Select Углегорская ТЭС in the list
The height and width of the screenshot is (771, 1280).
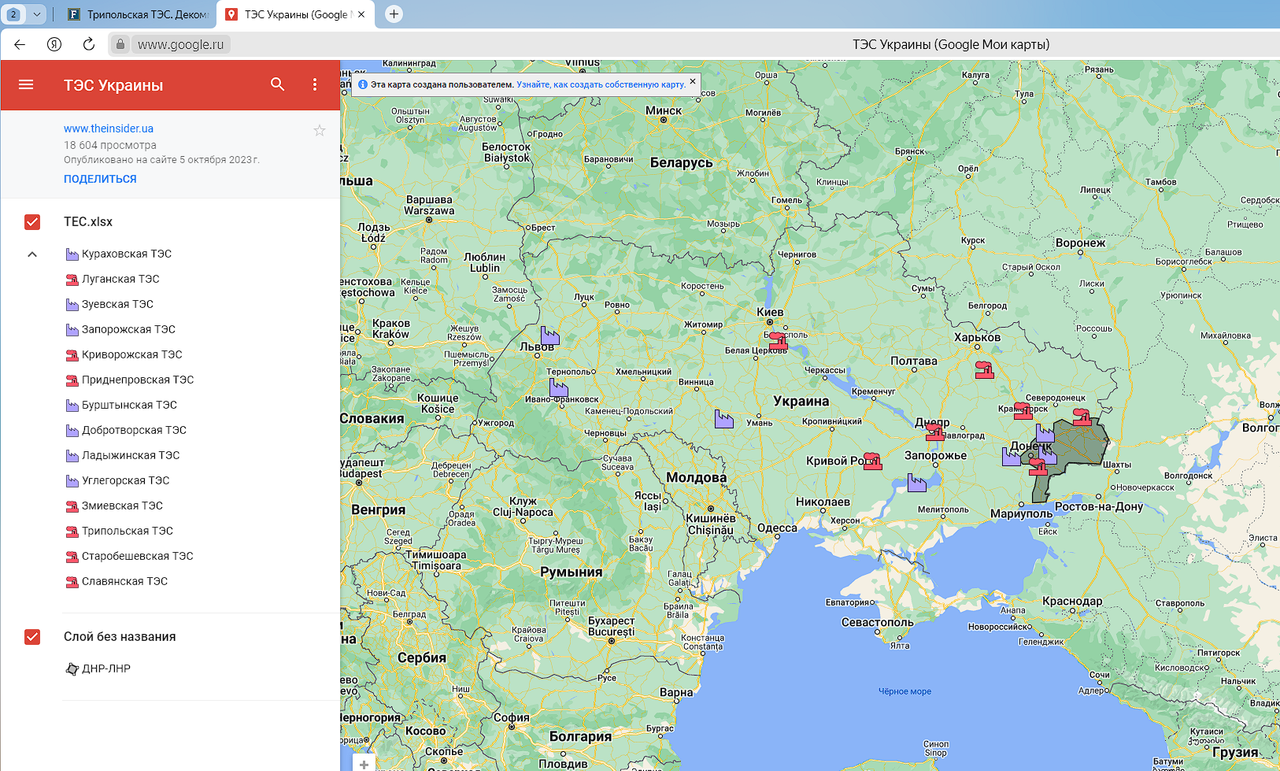pyautogui.click(x=118, y=480)
